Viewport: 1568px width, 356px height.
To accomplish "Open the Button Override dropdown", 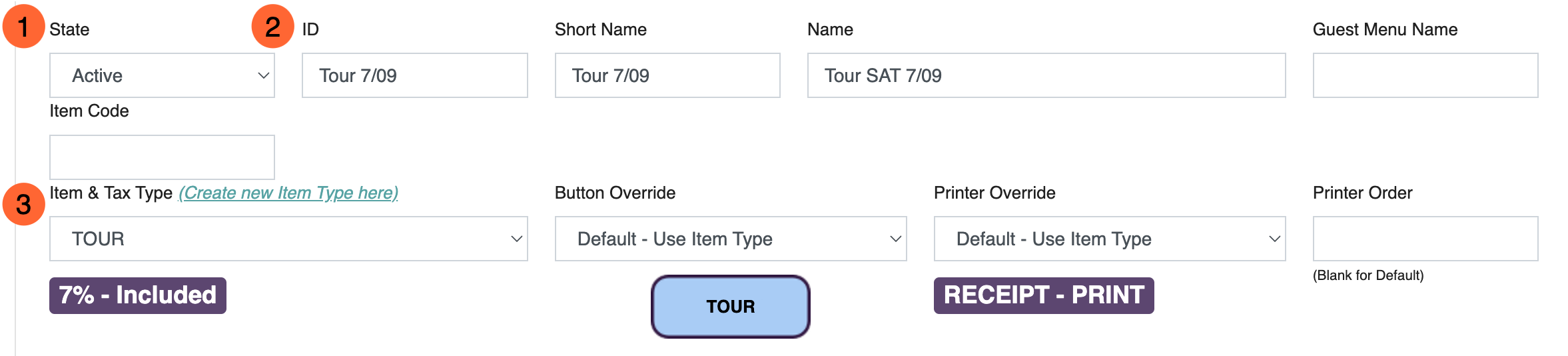I will click(x=731, y=239).
